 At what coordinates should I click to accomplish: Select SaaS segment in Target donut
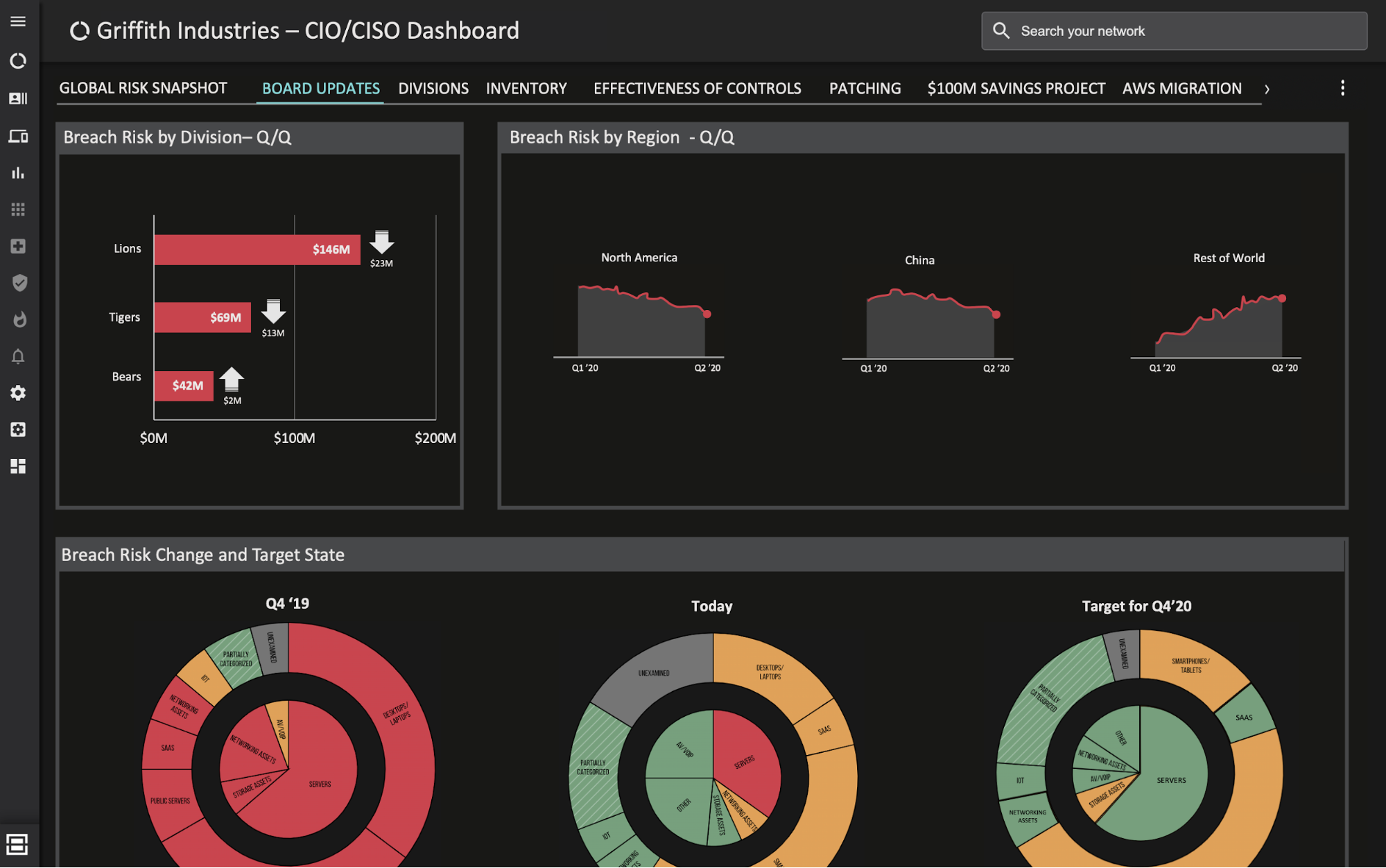click(1244, 718)
